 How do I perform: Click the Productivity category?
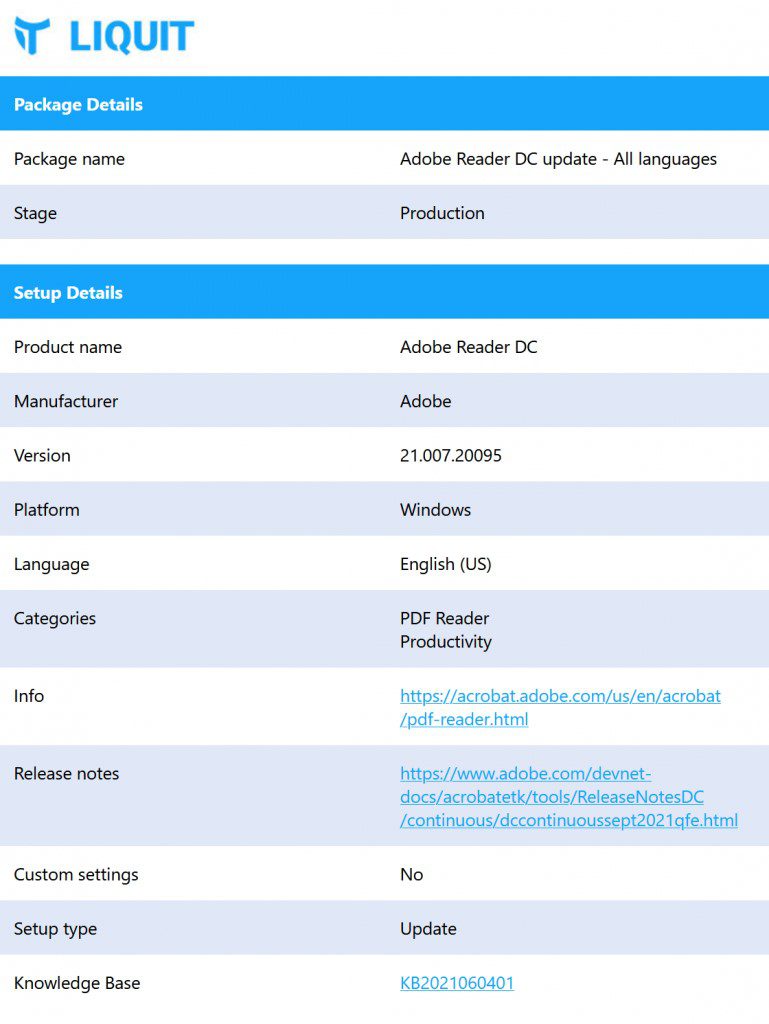click(445, 642)
